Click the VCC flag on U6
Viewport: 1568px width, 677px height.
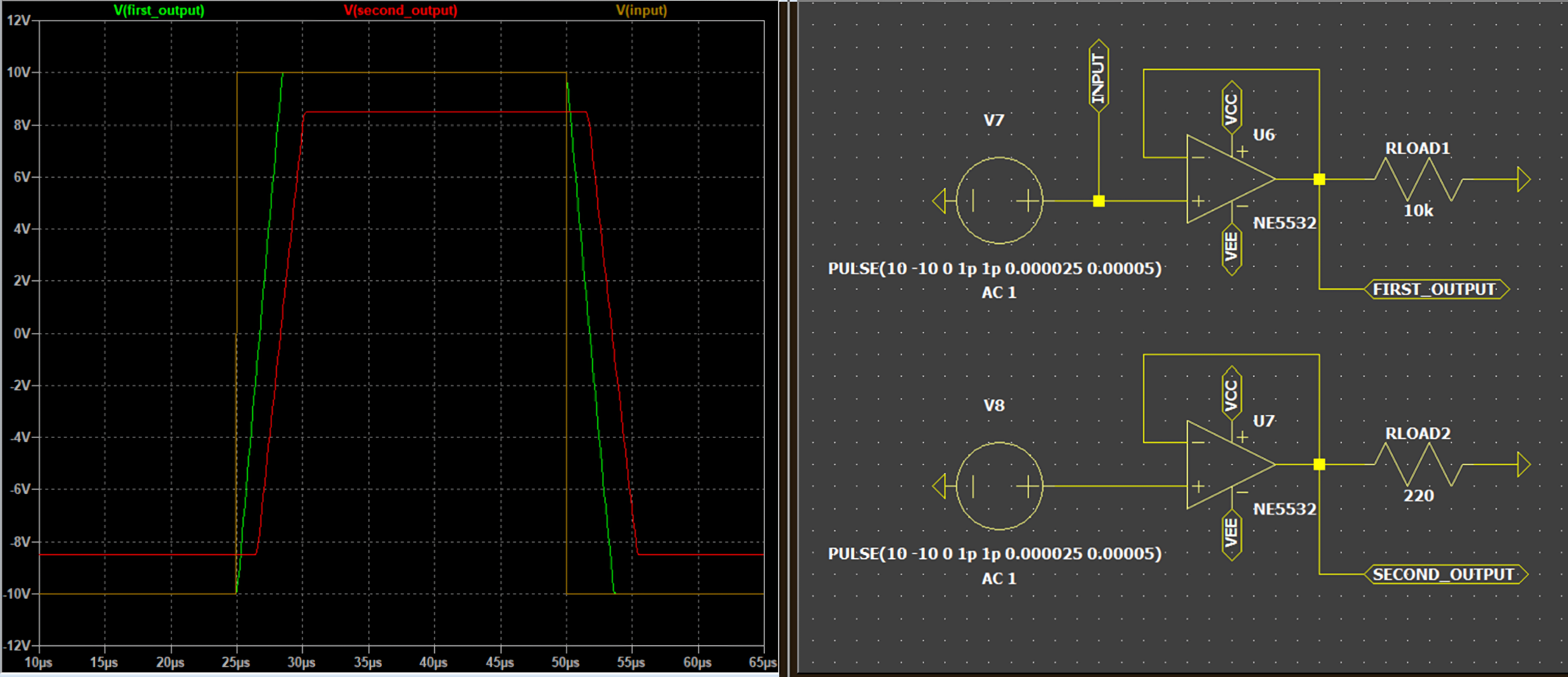pyautogui.click(x=1232, y=108)
